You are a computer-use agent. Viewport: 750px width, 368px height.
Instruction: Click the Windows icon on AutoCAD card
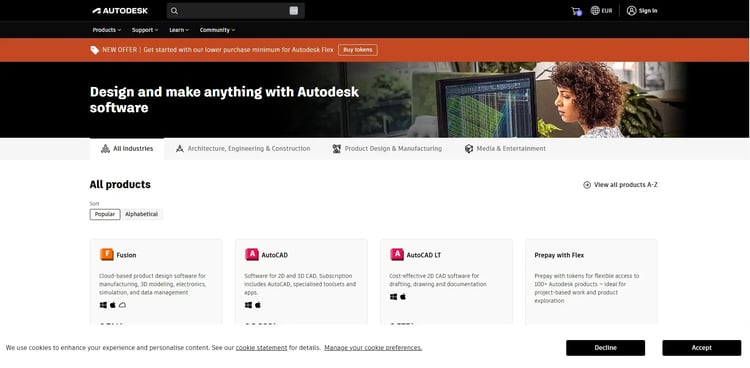coord(248,305)
